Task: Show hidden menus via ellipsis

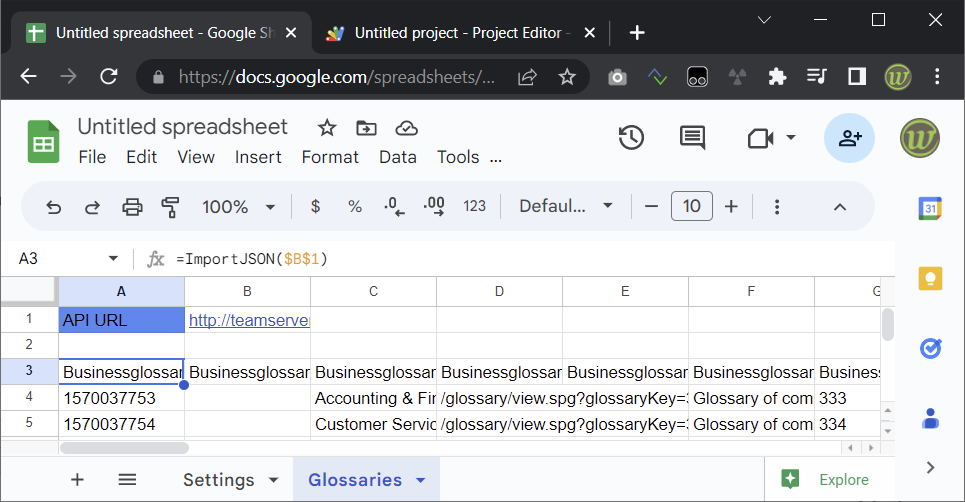Action: 495,160
